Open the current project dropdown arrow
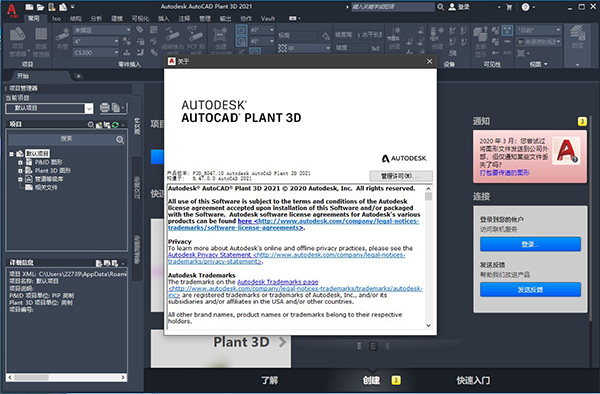Screen dimensions: 600x394 [89, 109]
